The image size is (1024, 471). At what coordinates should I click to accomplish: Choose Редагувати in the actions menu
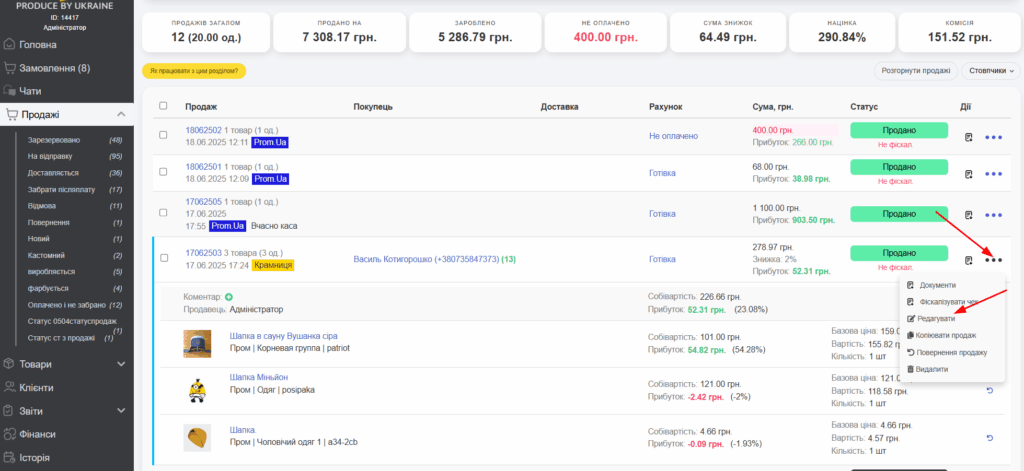click(x=931, y=319)
